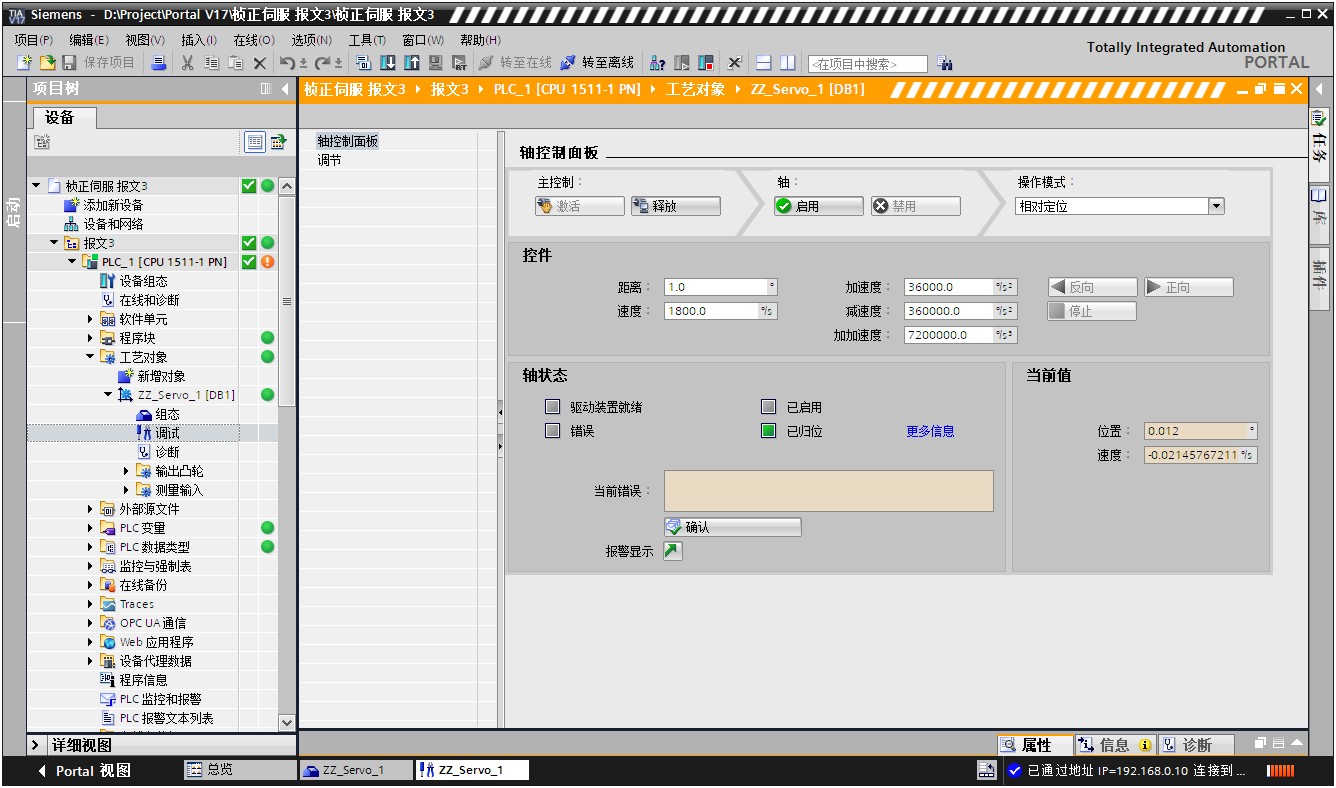This screenshot has width=1336, height=788.
Task: Expand the 详细视图 panel
Action: pyautogui.click(x=36, y=745)
